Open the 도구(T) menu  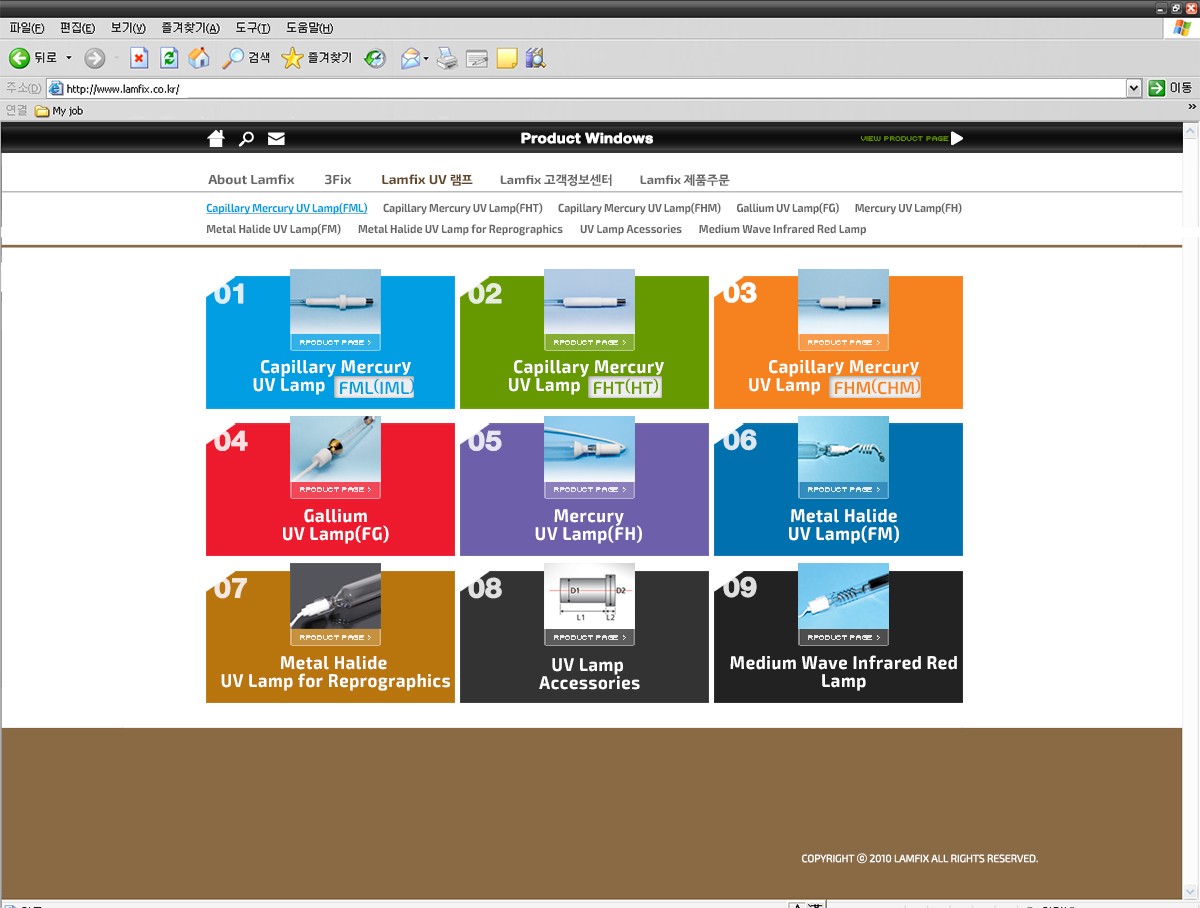252,28
